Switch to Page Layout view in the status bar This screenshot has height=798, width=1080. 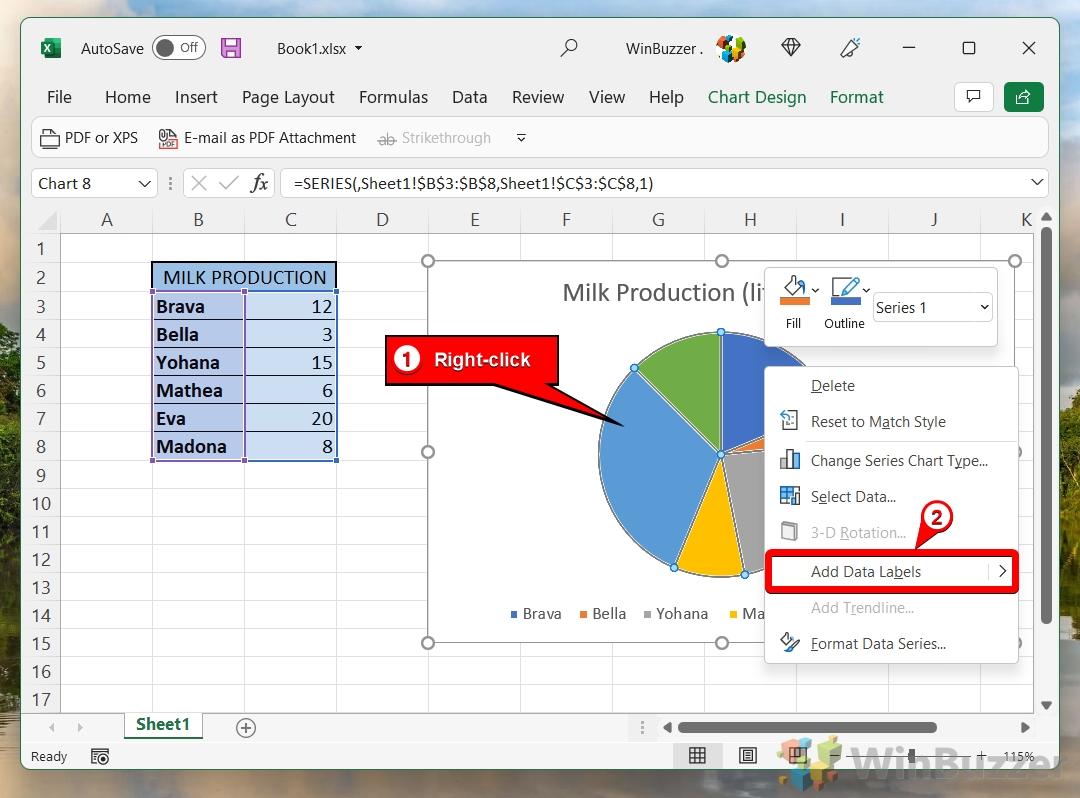coord(748,756)
